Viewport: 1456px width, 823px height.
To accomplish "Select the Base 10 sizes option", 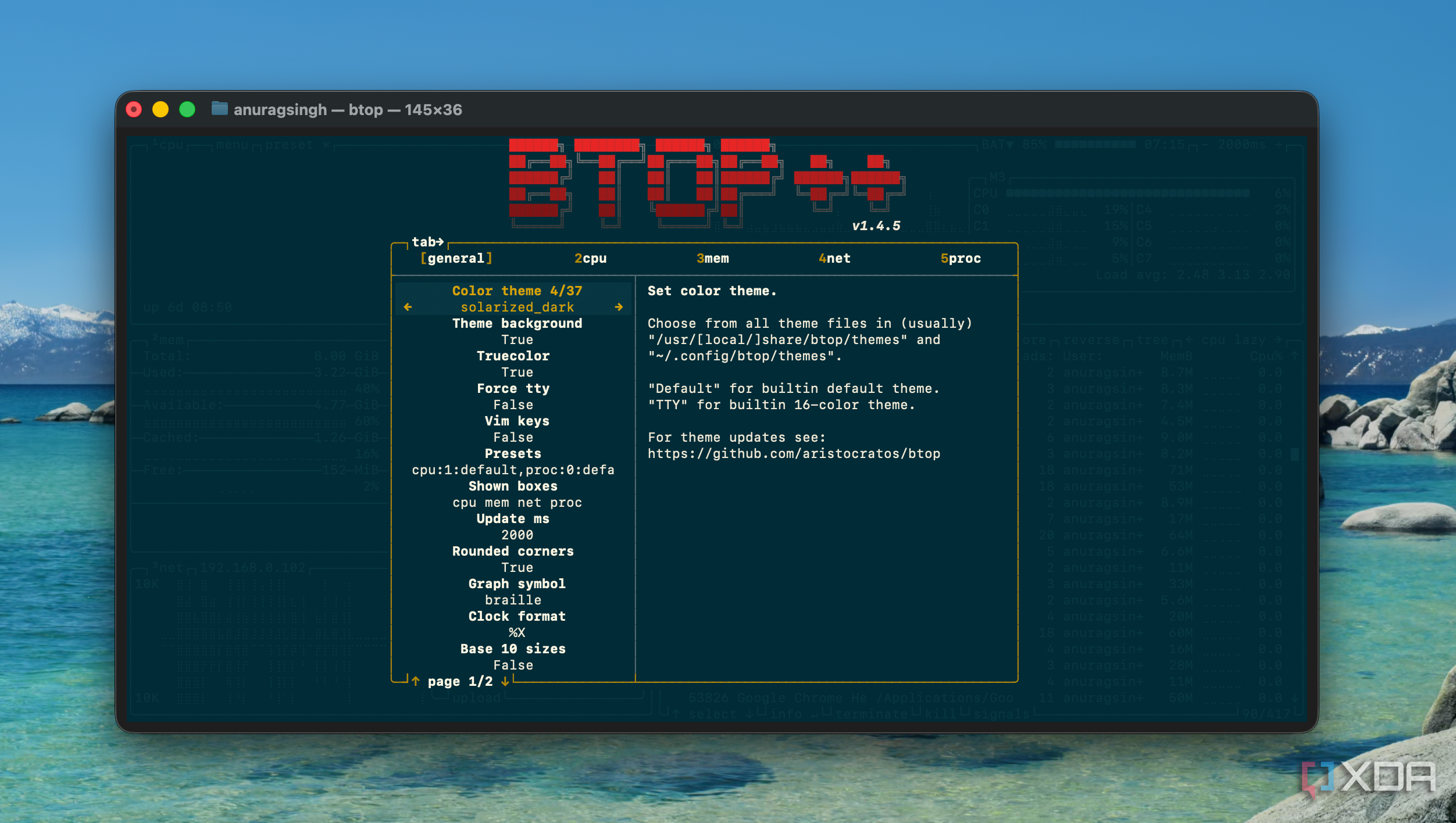I will [x=513, y=649].
